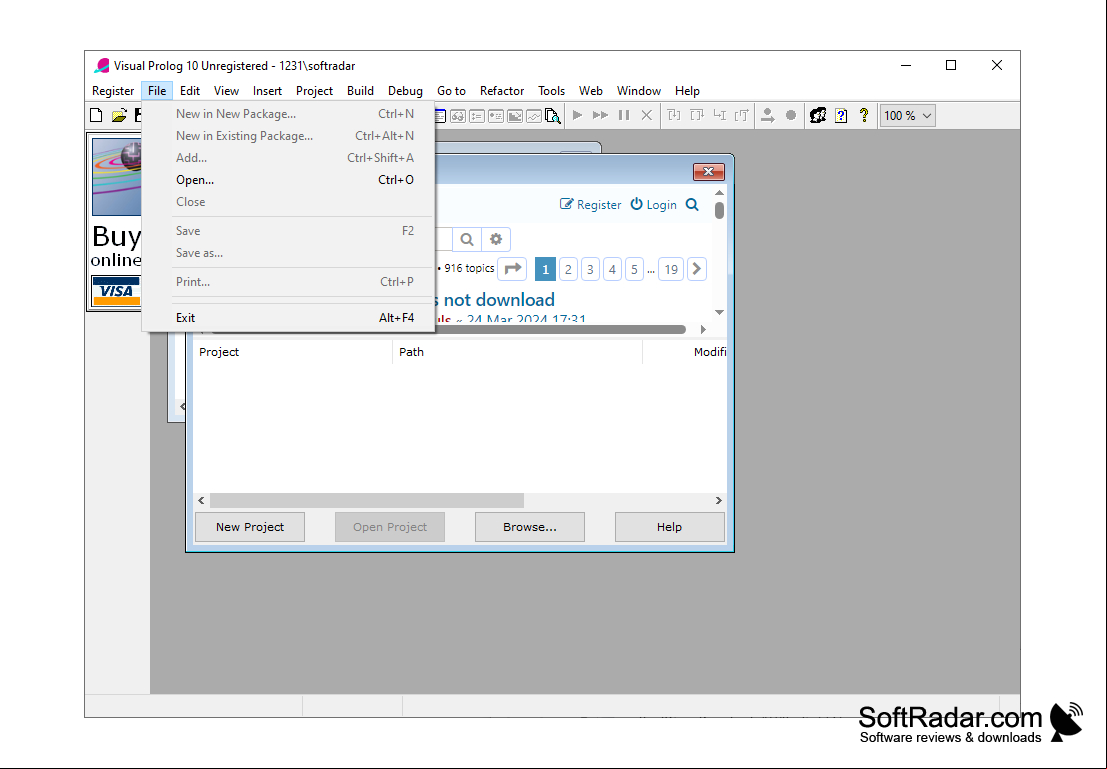Open the View menu
Viewport: 1107px width, 769px height.
pyautogui.click(x=227, y=90)
